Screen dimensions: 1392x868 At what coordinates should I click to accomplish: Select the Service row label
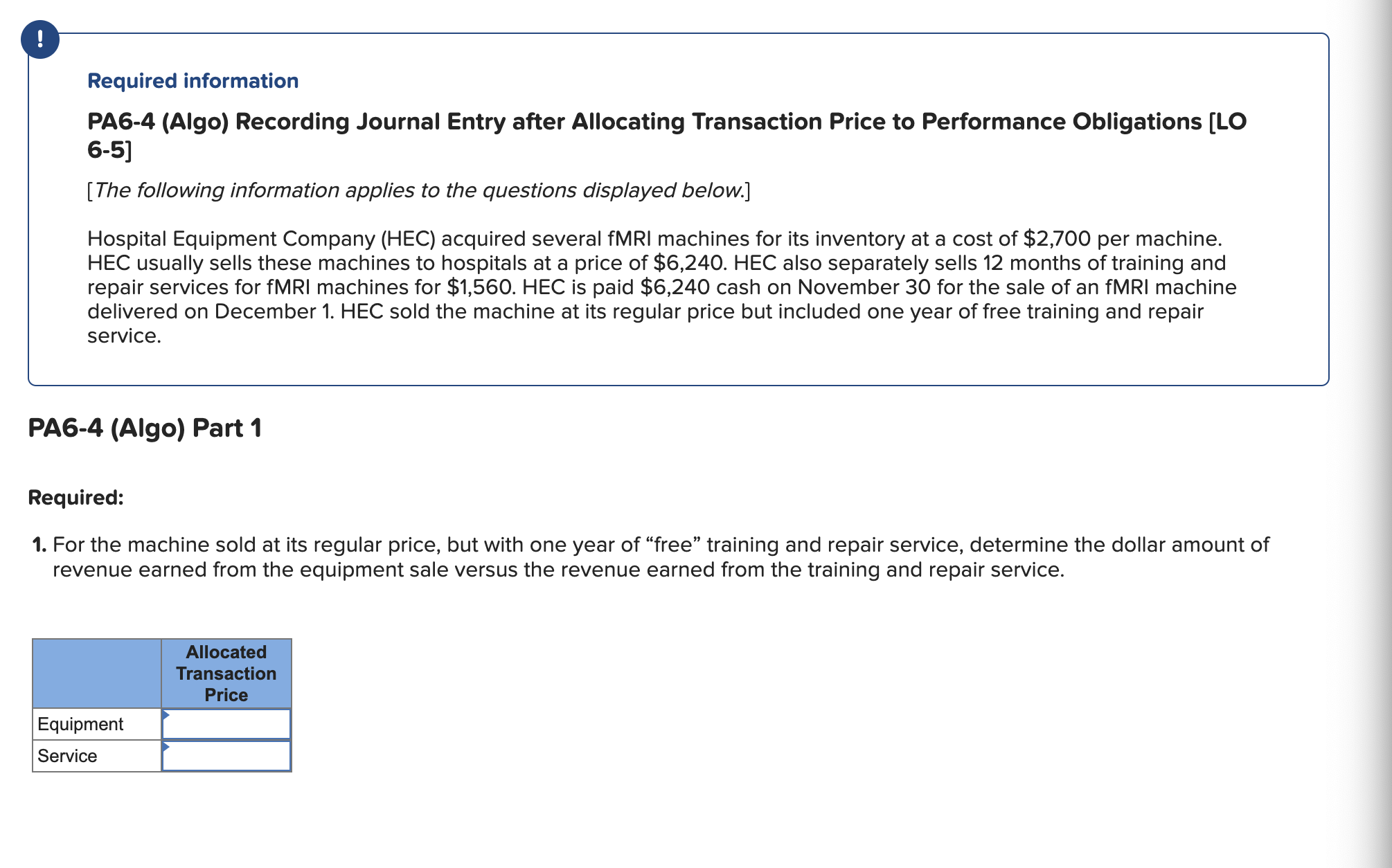[66, 756]
